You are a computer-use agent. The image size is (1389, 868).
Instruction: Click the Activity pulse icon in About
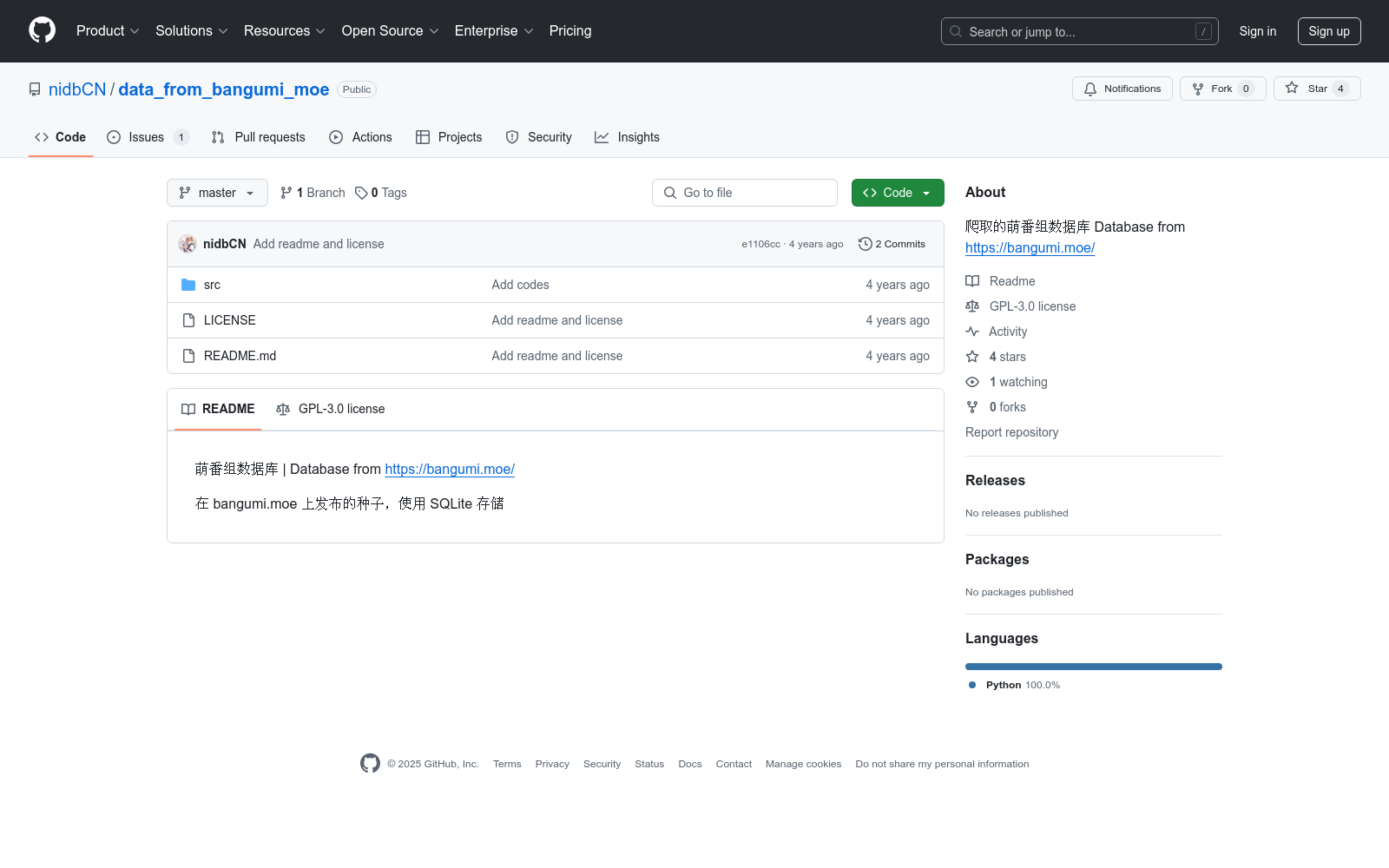click(972, 332)
